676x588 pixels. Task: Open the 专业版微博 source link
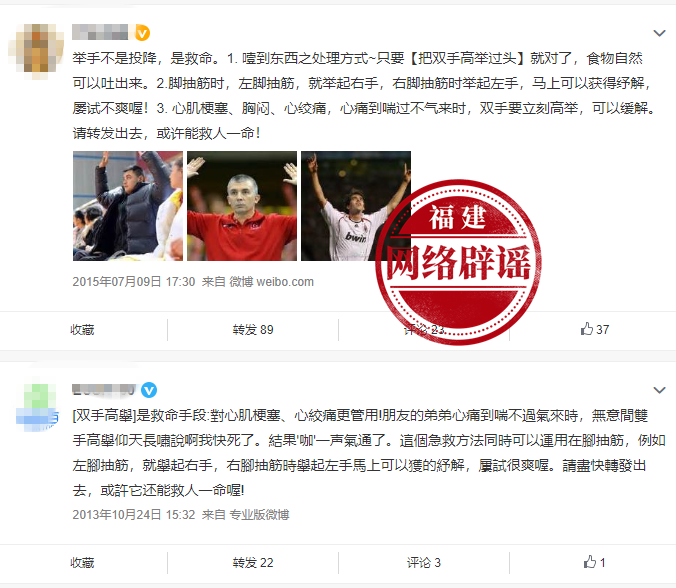(x=259, y=515)
